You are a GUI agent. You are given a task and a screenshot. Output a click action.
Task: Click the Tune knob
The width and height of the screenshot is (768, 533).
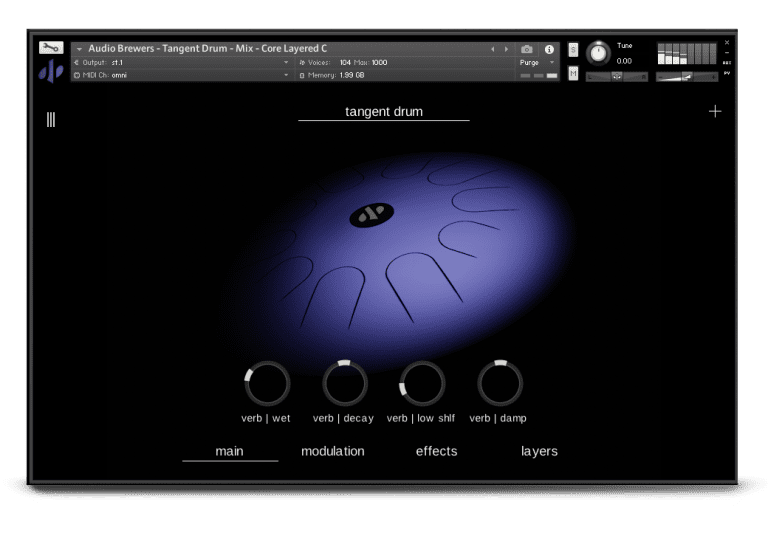(x=598, y=53)
